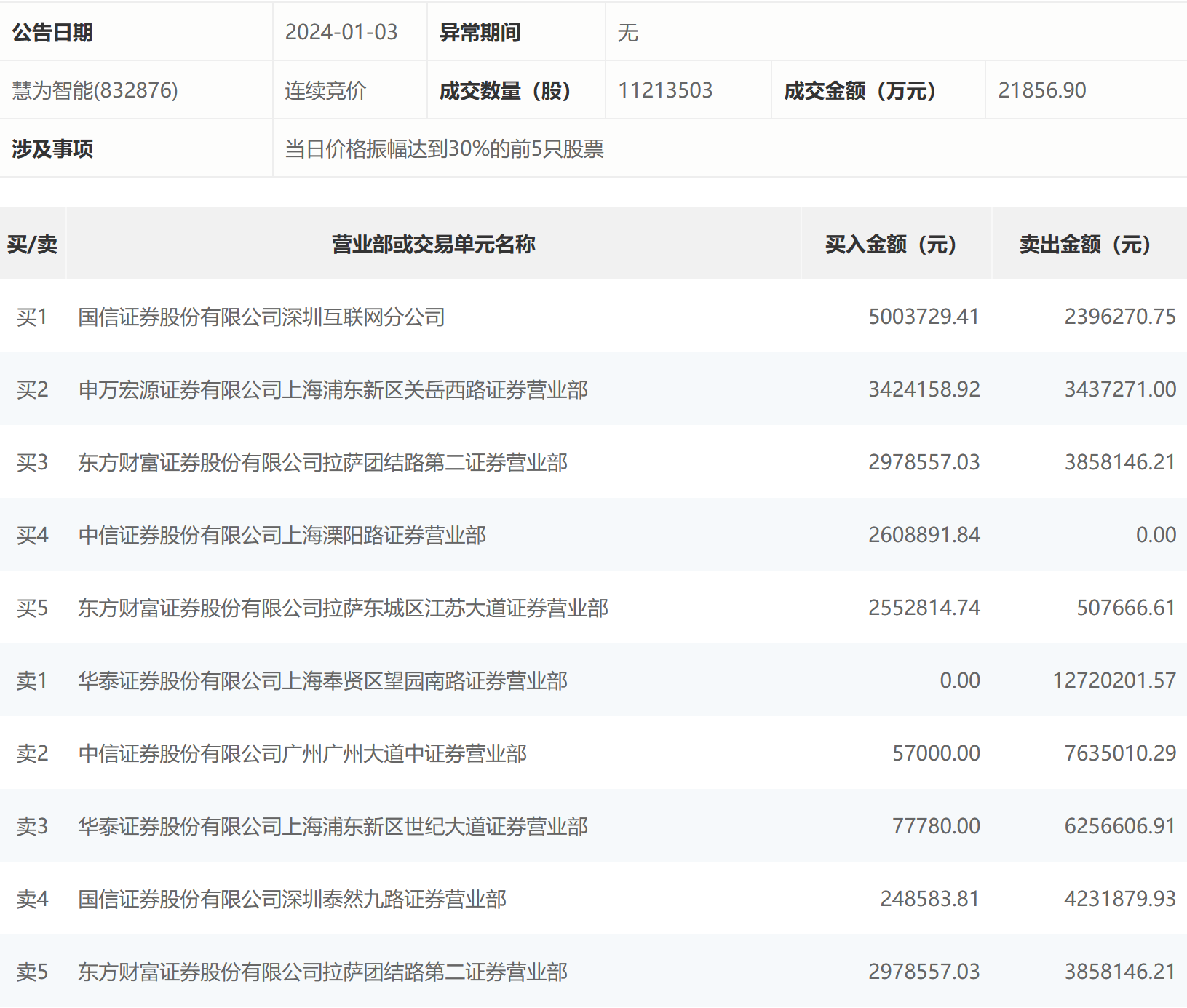Select 华泰证券股份有限公司上海奉贤区望园南路证券营业部
This screenshot has width=1187, height=1008.
[322, 680]
